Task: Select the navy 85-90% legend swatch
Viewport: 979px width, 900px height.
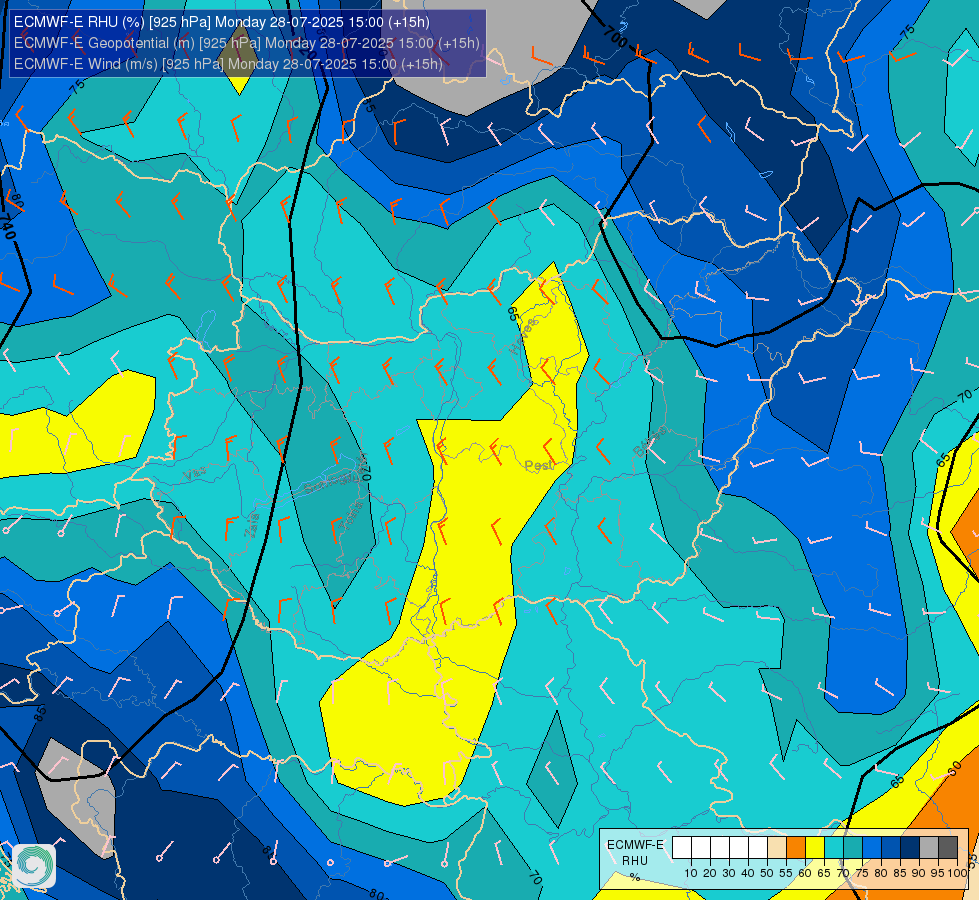Action: tap(910, 848)
